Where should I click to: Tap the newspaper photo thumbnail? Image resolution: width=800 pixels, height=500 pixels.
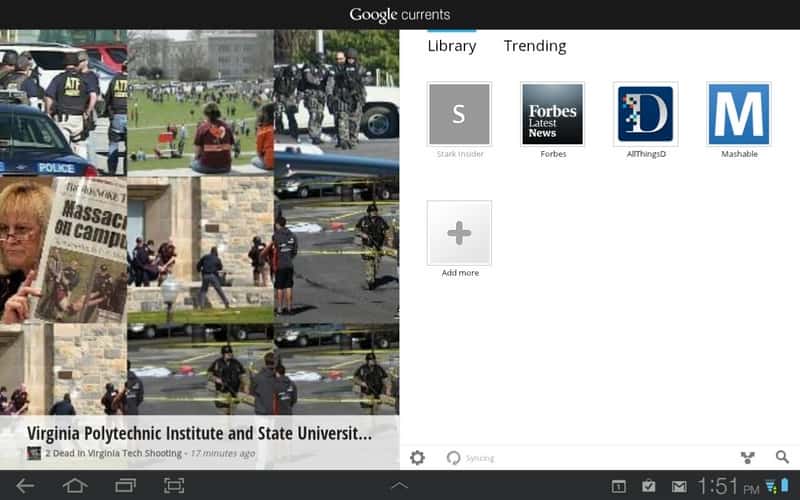(x=82, y=250)
